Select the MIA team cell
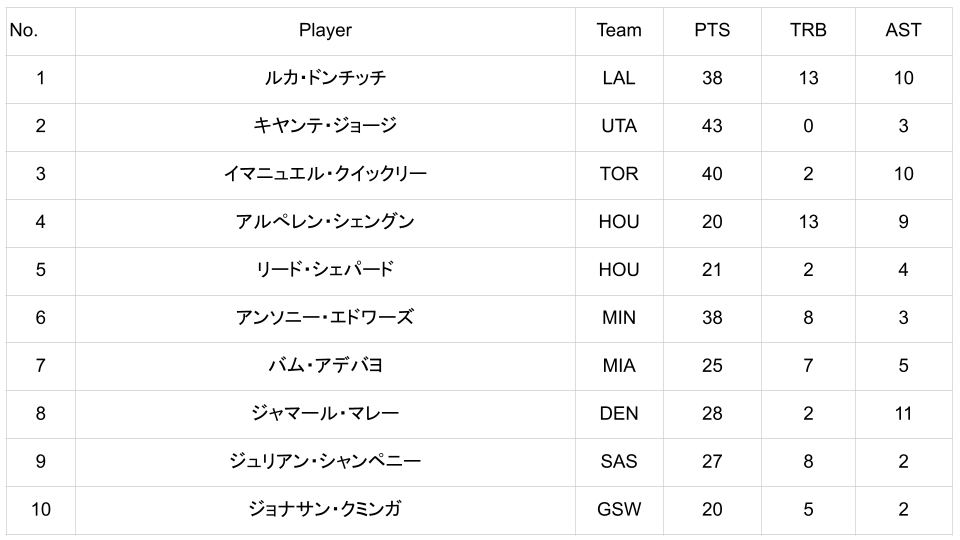Image resolution: width=960 pixels, height=540 pixels. tap(619, 366)
